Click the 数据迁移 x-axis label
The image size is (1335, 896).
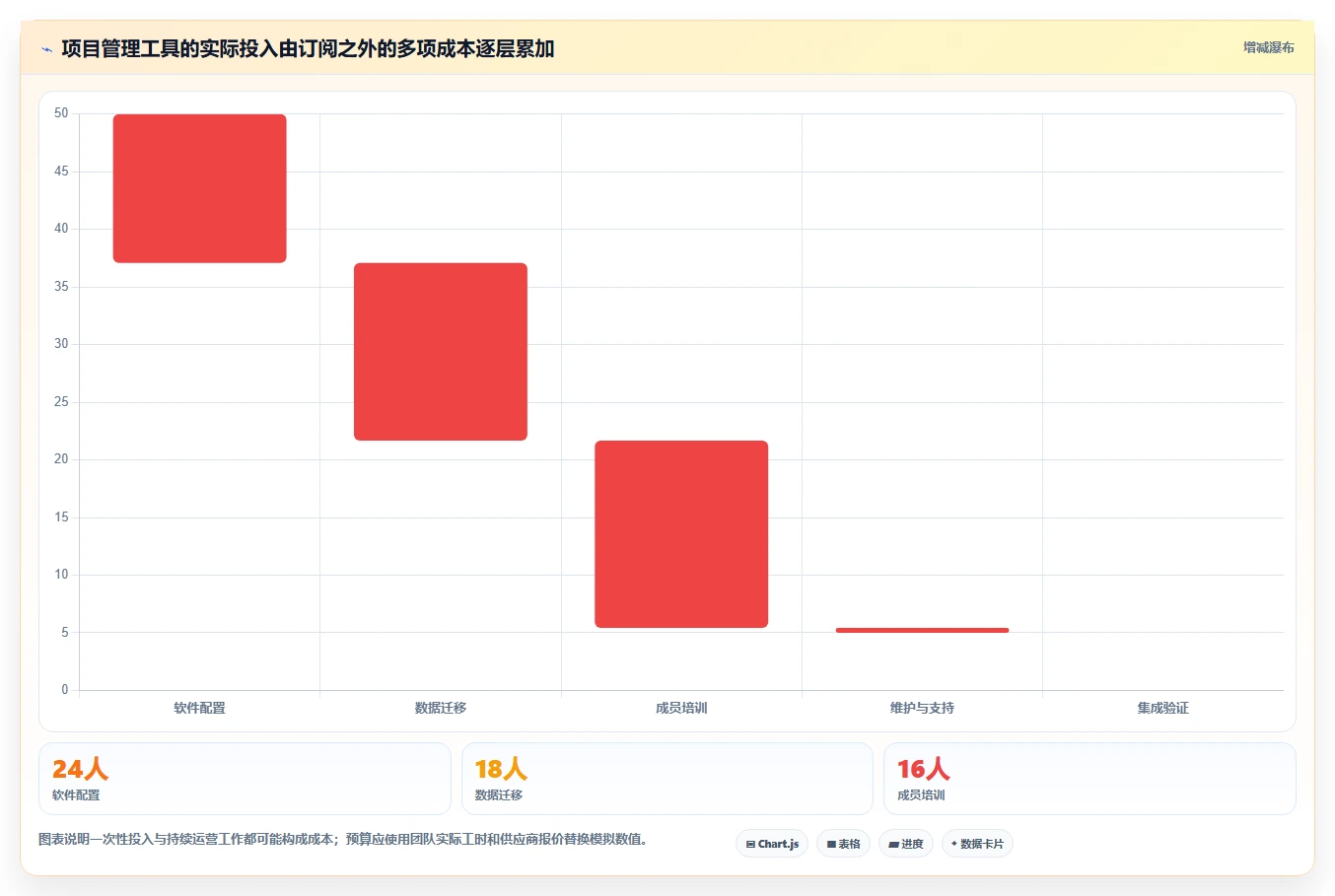click(x=441, y=708)
